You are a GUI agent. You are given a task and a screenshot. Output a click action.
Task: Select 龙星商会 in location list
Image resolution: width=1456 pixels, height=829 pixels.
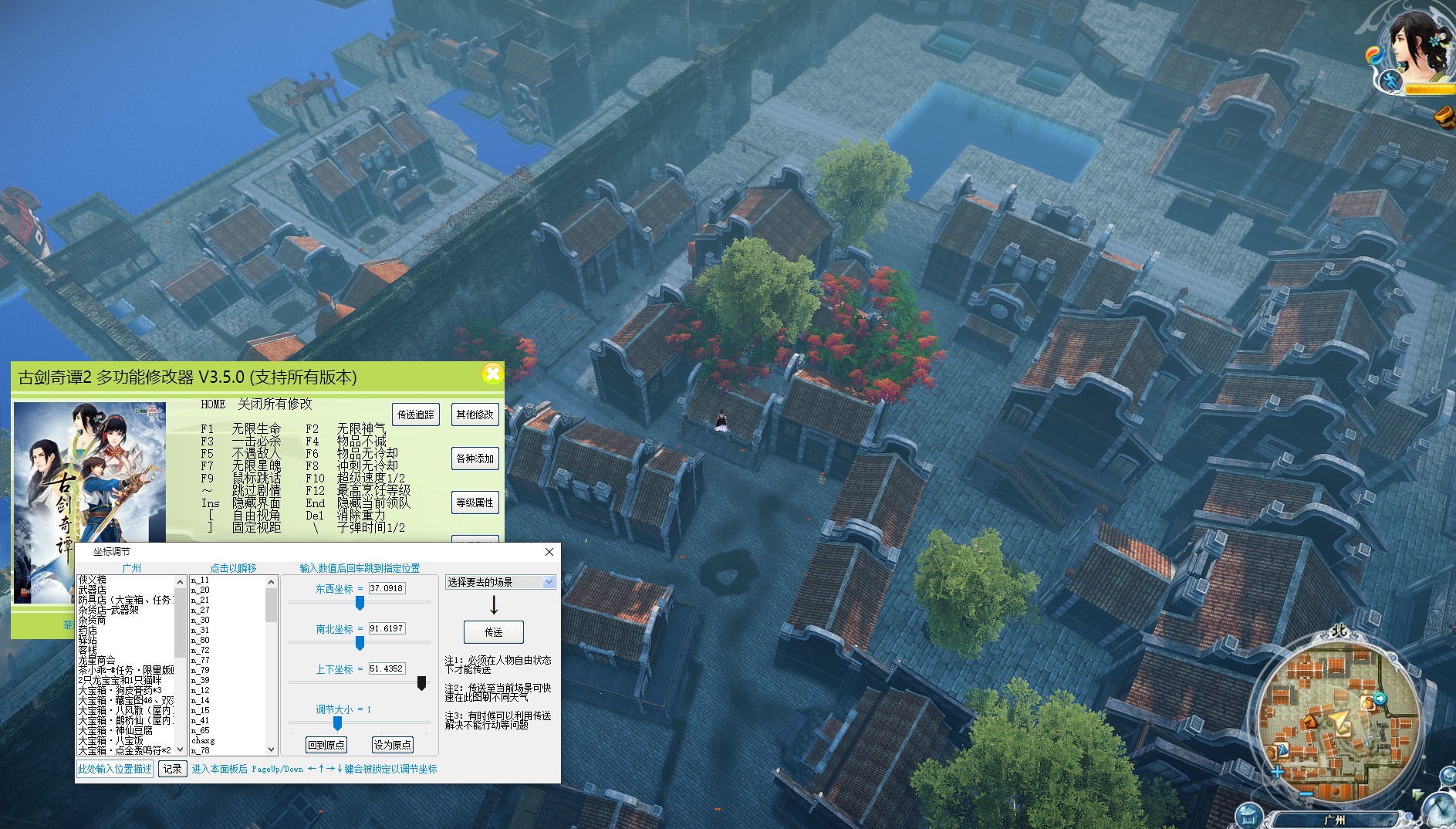tap(96, 660)
